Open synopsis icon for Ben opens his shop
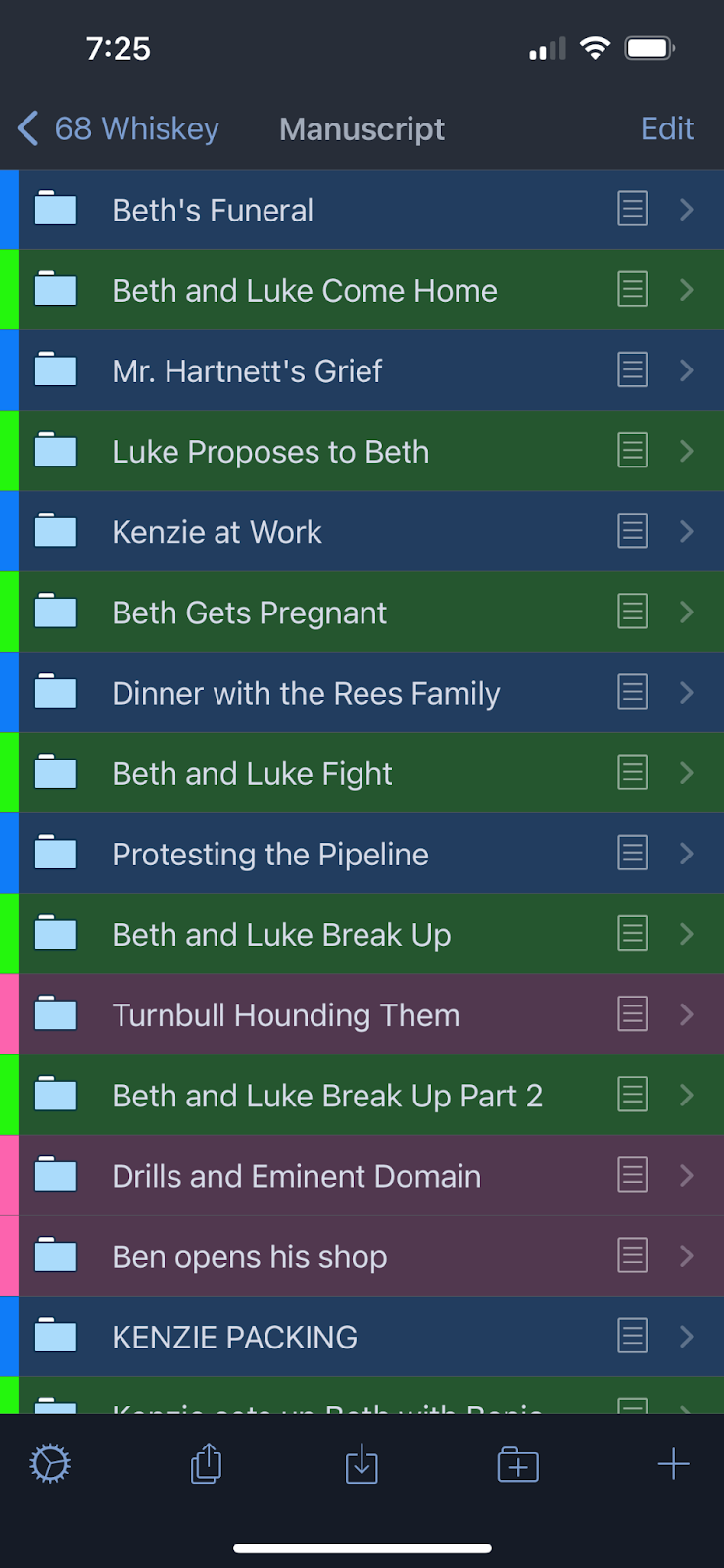Viewport: 724px width, 1568px height. click(x=632, y=1255)
